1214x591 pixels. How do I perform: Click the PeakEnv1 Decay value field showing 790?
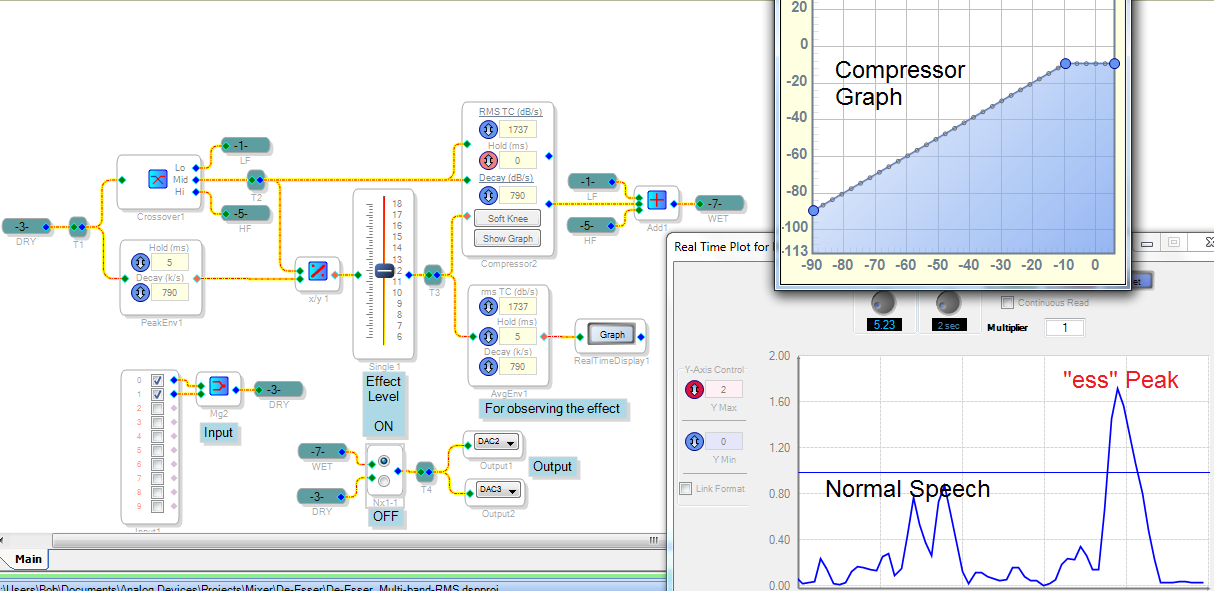[172, 293]
